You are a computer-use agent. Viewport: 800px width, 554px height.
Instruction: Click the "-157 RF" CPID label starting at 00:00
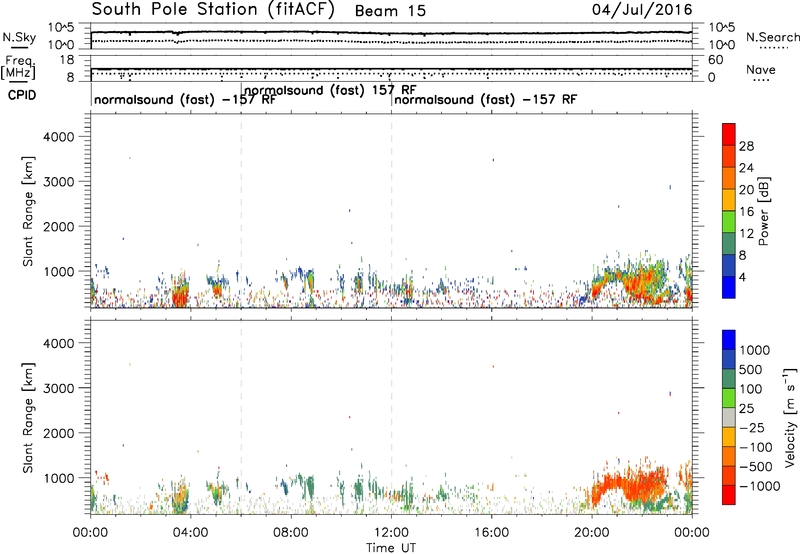coord(249,99)
